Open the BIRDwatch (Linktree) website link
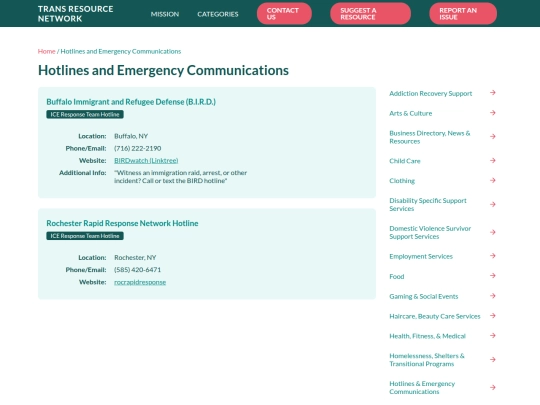 [146, 160]
